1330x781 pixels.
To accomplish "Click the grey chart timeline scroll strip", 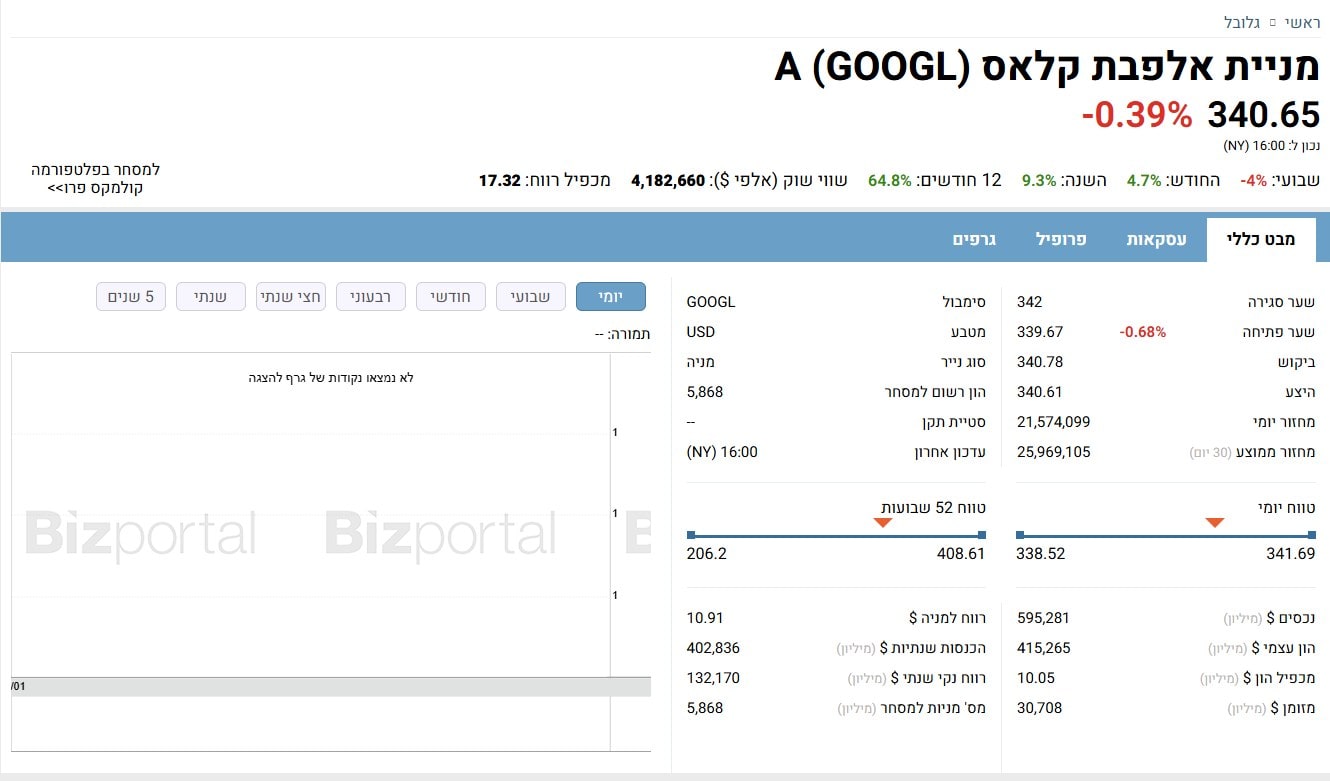I will [x=331, y=687].
